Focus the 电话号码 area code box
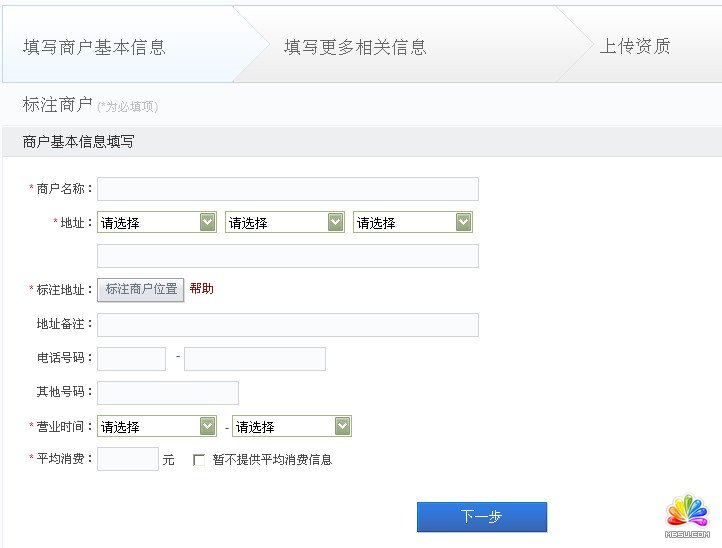Viewport: 722px width, 548px height. click(x=131, y=359)
